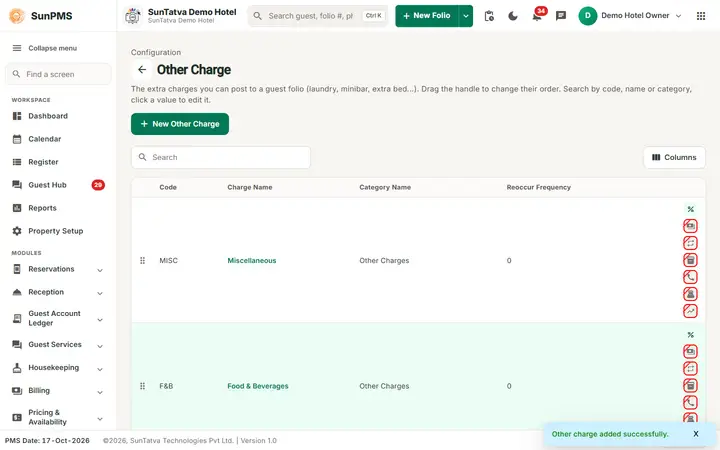
Task: Click the percent icon in MISC row
Action: pyautogui.click(x=690, y=209)
